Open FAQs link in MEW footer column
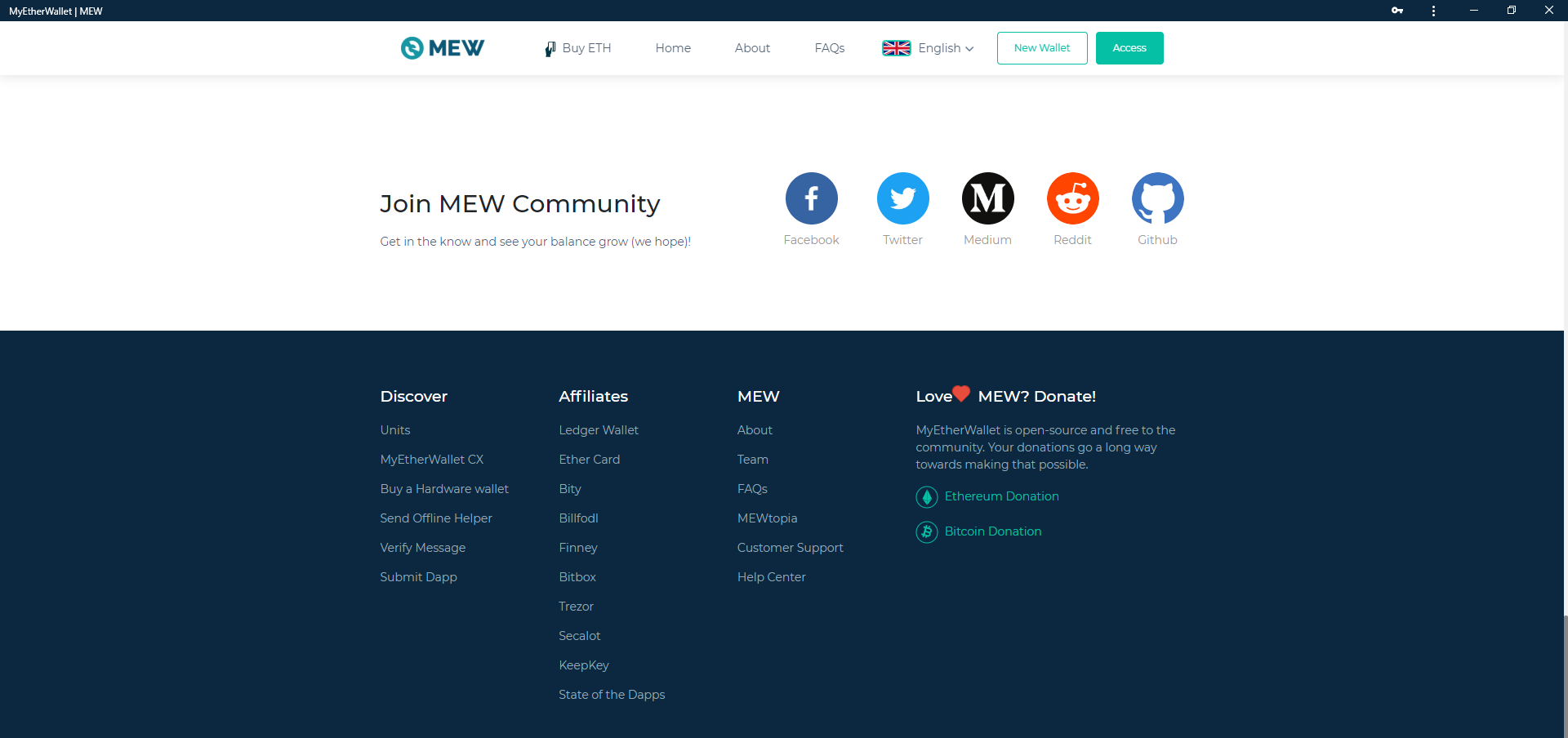 click(x=752, y=489)
